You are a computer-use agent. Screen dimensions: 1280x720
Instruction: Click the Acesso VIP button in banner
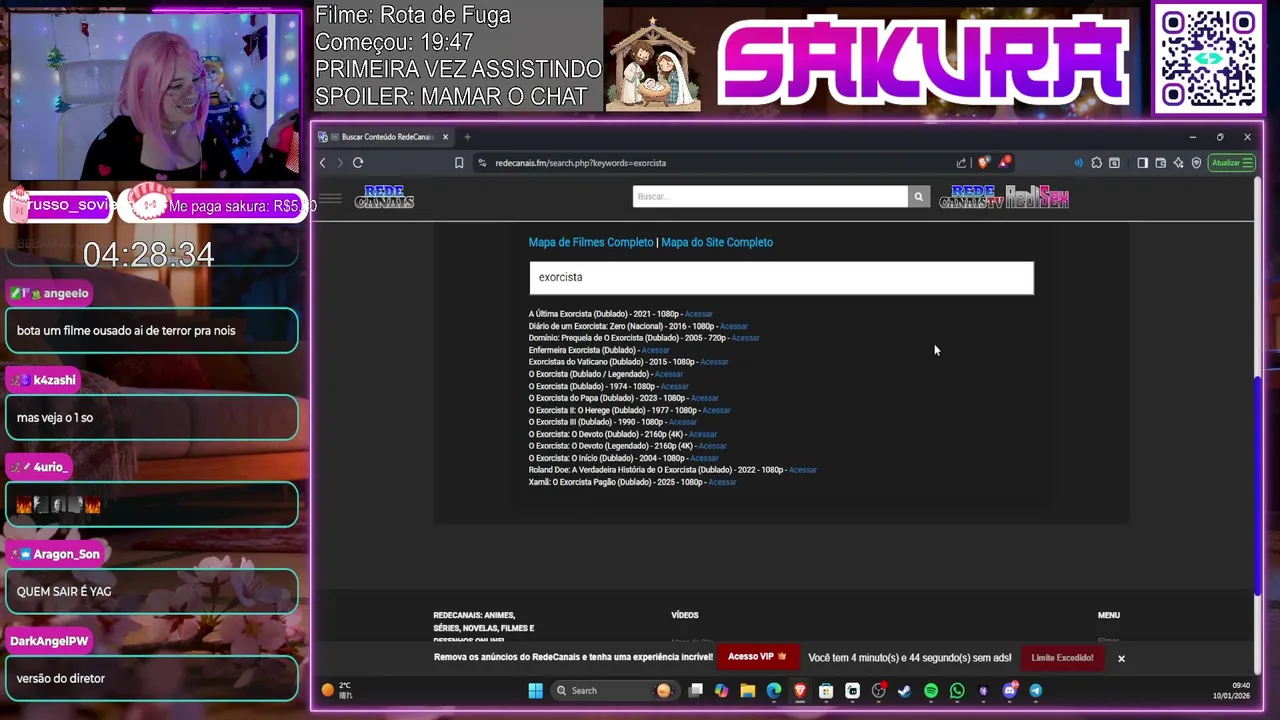[757, 657]
